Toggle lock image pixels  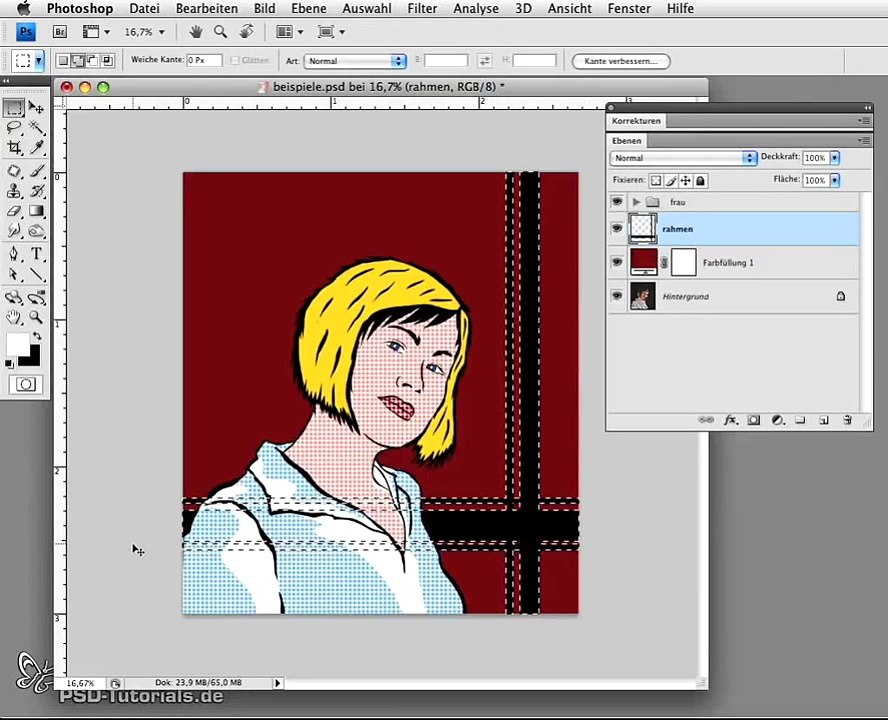tap(671, 181)
